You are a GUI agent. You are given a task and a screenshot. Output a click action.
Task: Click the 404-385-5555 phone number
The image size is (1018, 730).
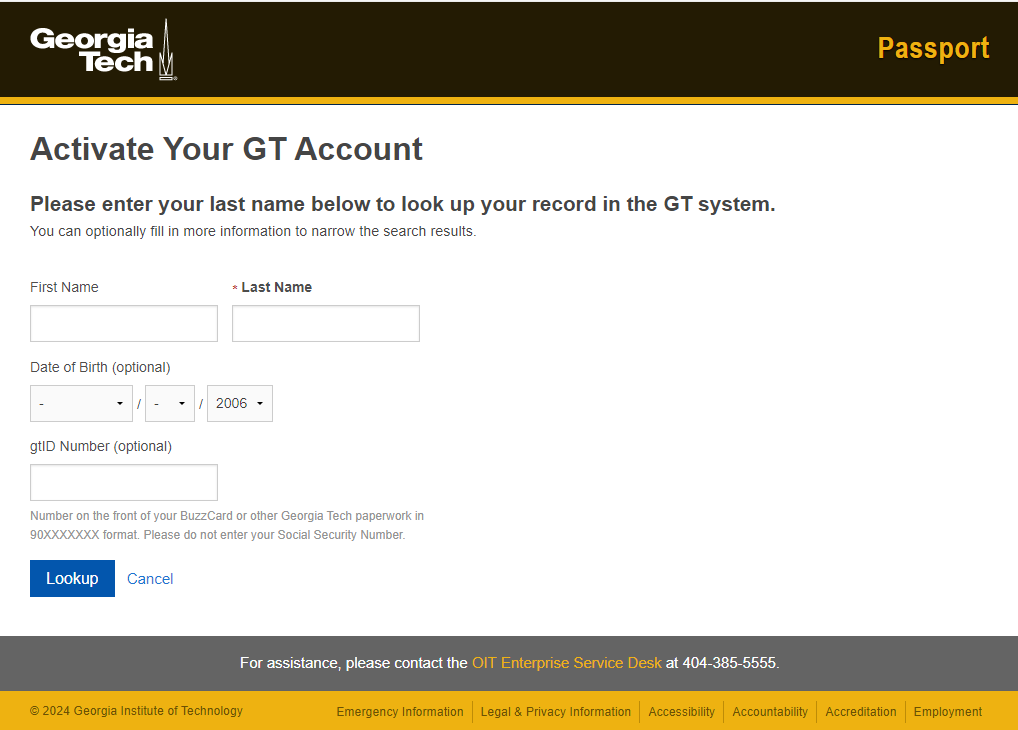click(729, 663)
